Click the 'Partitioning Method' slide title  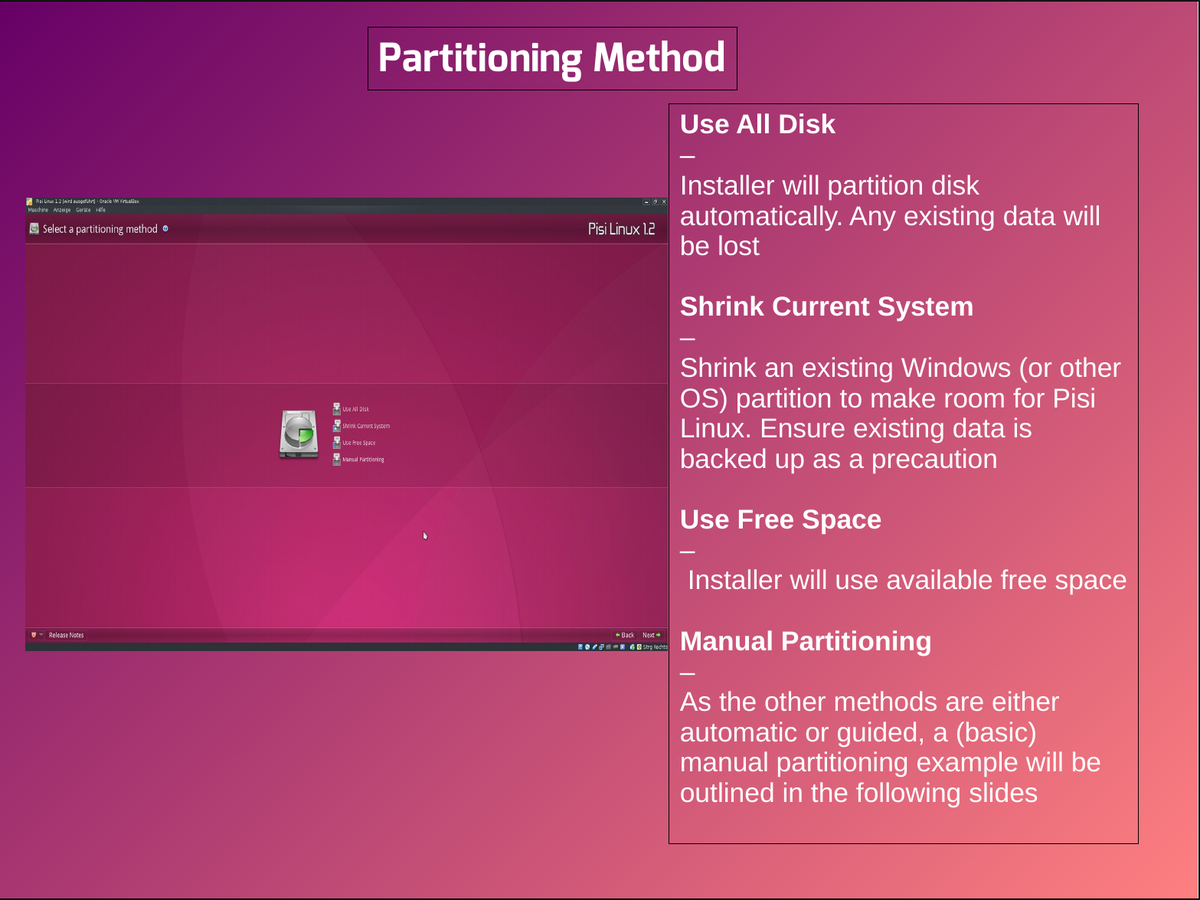tap(552, 58)
